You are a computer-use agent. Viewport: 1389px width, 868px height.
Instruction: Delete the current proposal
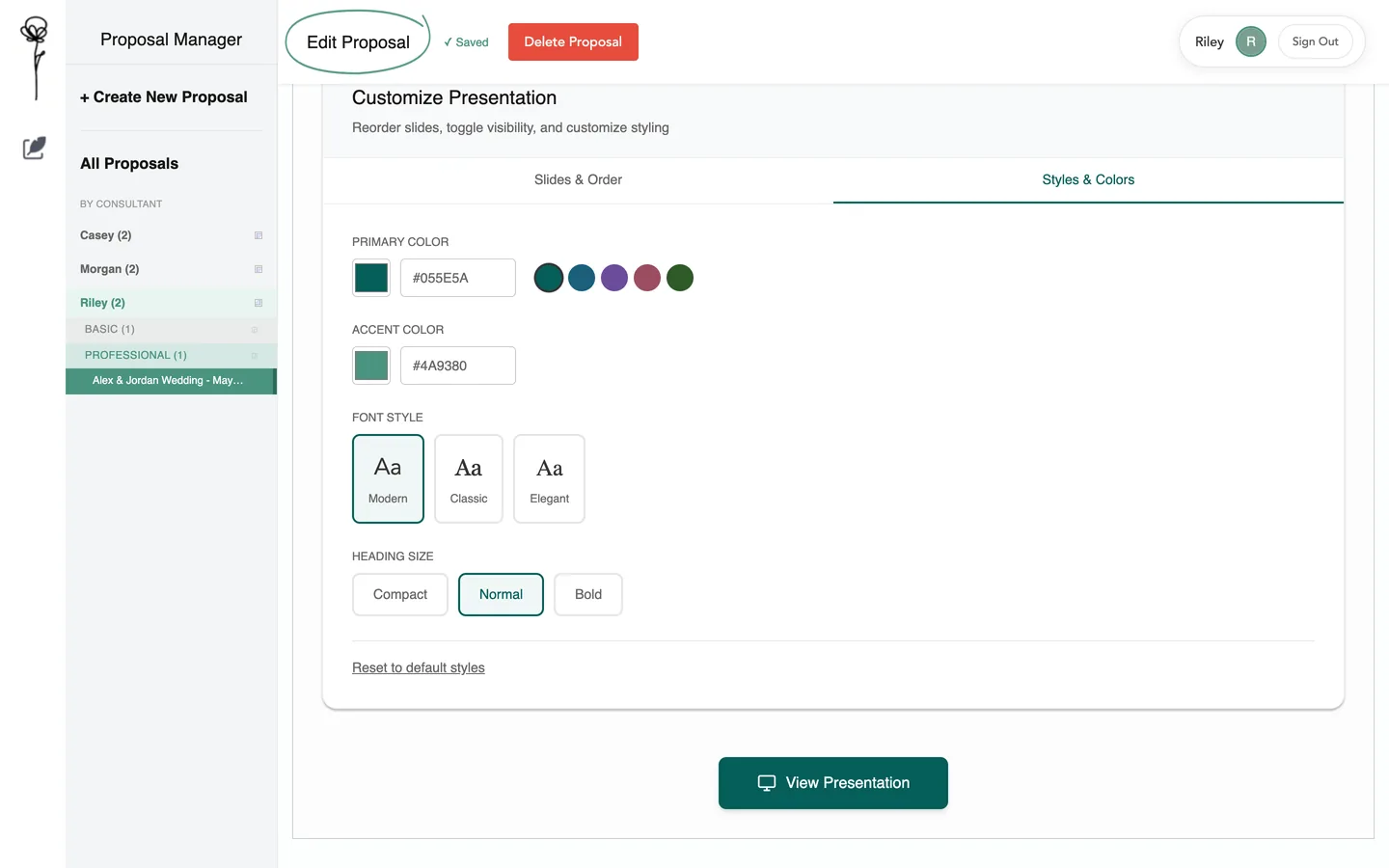pos(573,41)
